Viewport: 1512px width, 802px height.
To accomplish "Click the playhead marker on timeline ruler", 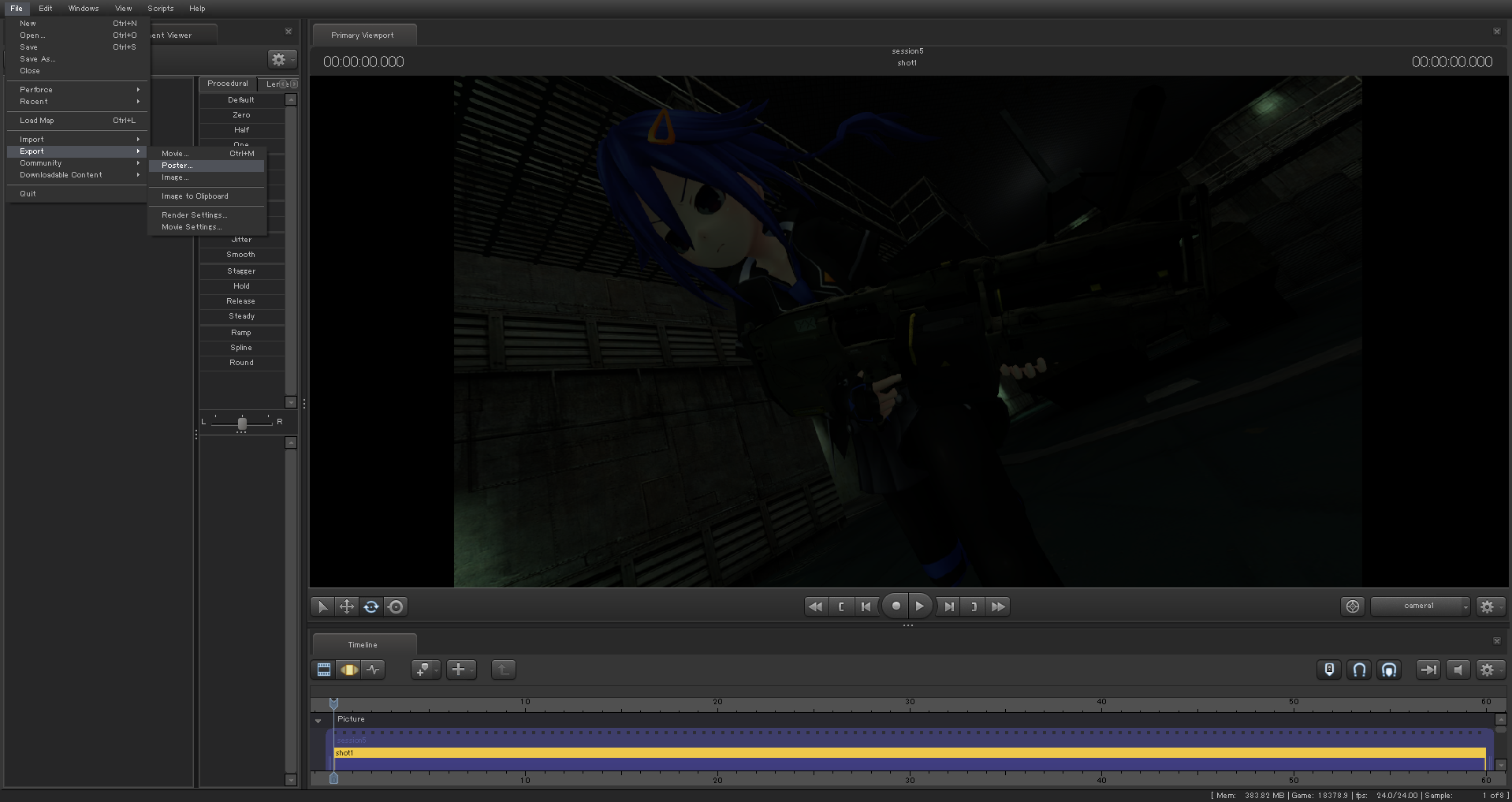I will coord(333,703).
